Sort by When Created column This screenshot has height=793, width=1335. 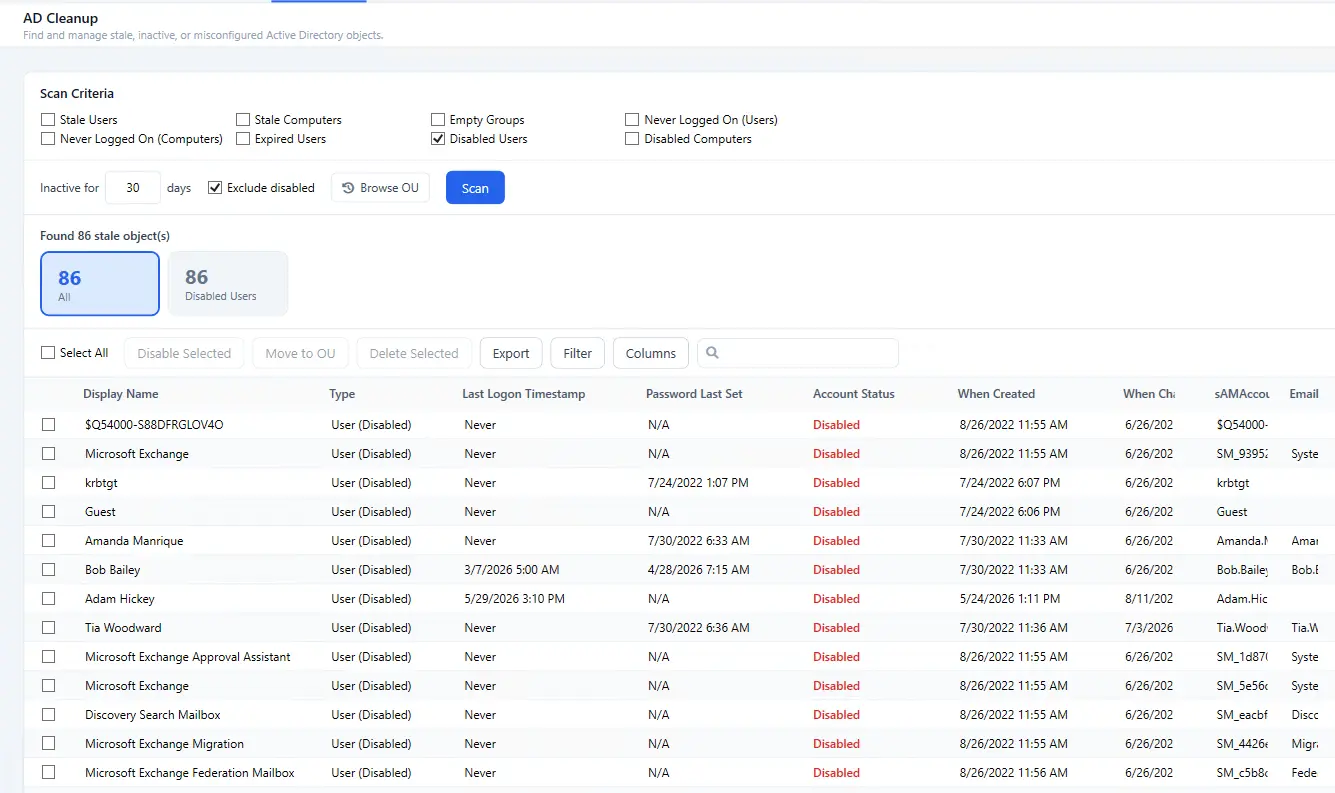tap(996, 394)
